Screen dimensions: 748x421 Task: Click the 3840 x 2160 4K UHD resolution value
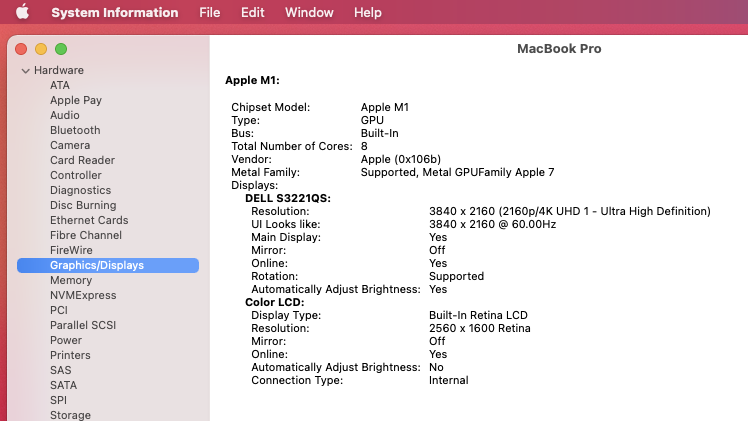(570, 211)
